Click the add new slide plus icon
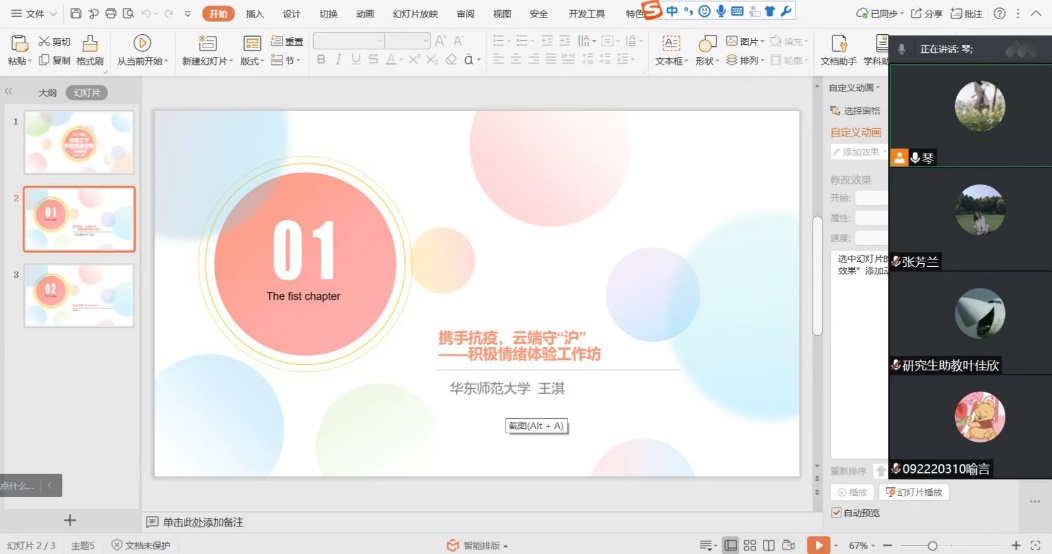The height and width of the screenshot is (554, 1052). [70, 520]
